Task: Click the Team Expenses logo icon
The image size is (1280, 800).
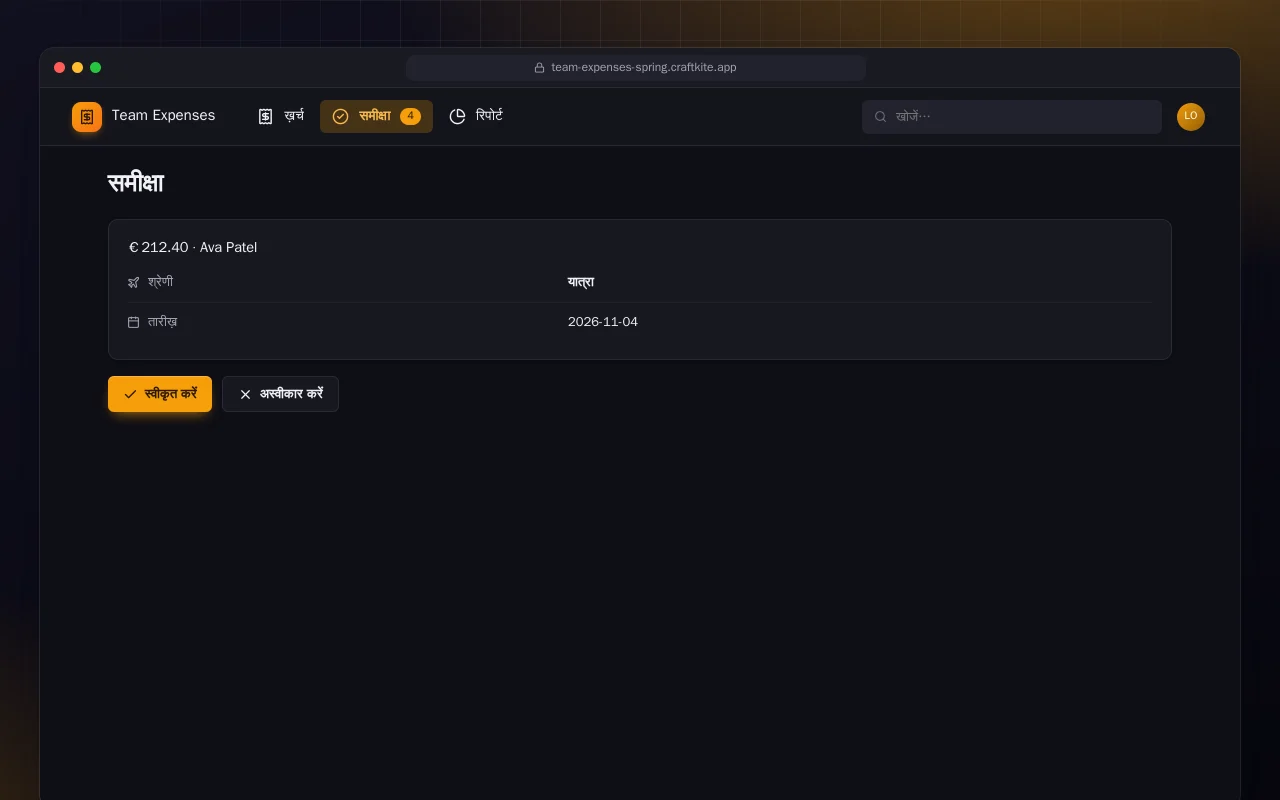Action: pos(87,117)
